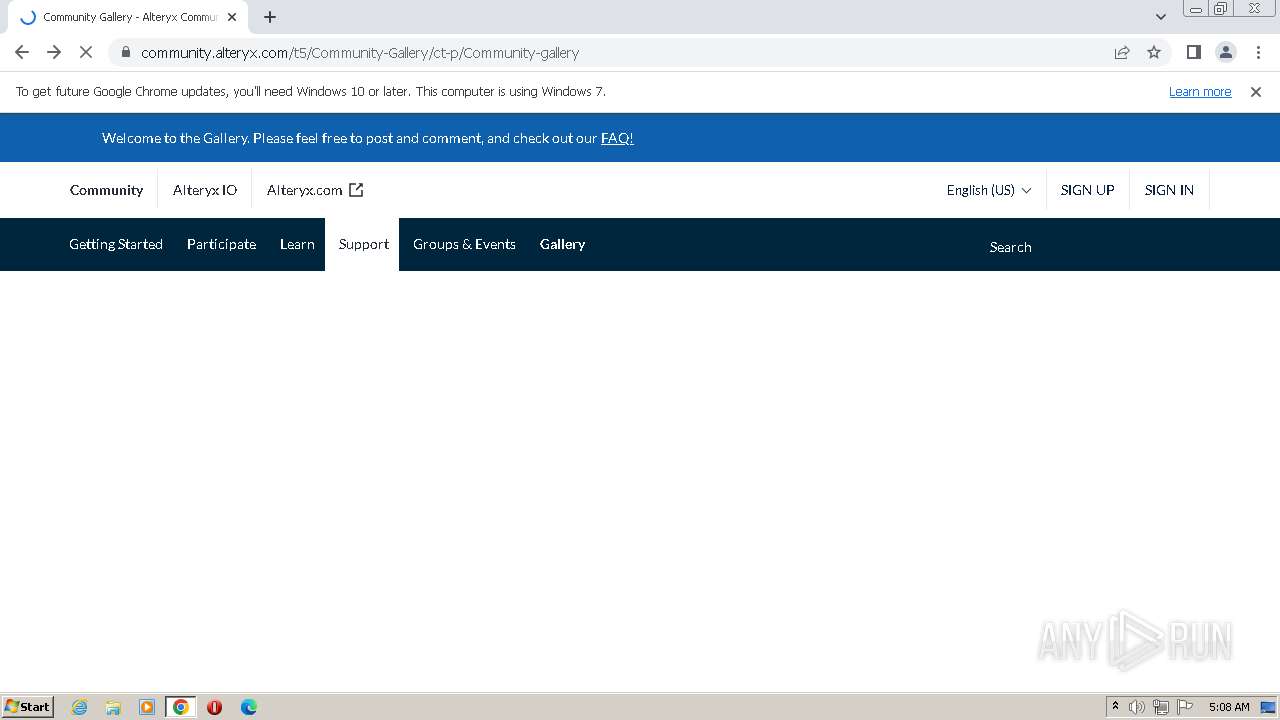
Task: Click the browser address bar URL
Action: [x=360, y=53]
